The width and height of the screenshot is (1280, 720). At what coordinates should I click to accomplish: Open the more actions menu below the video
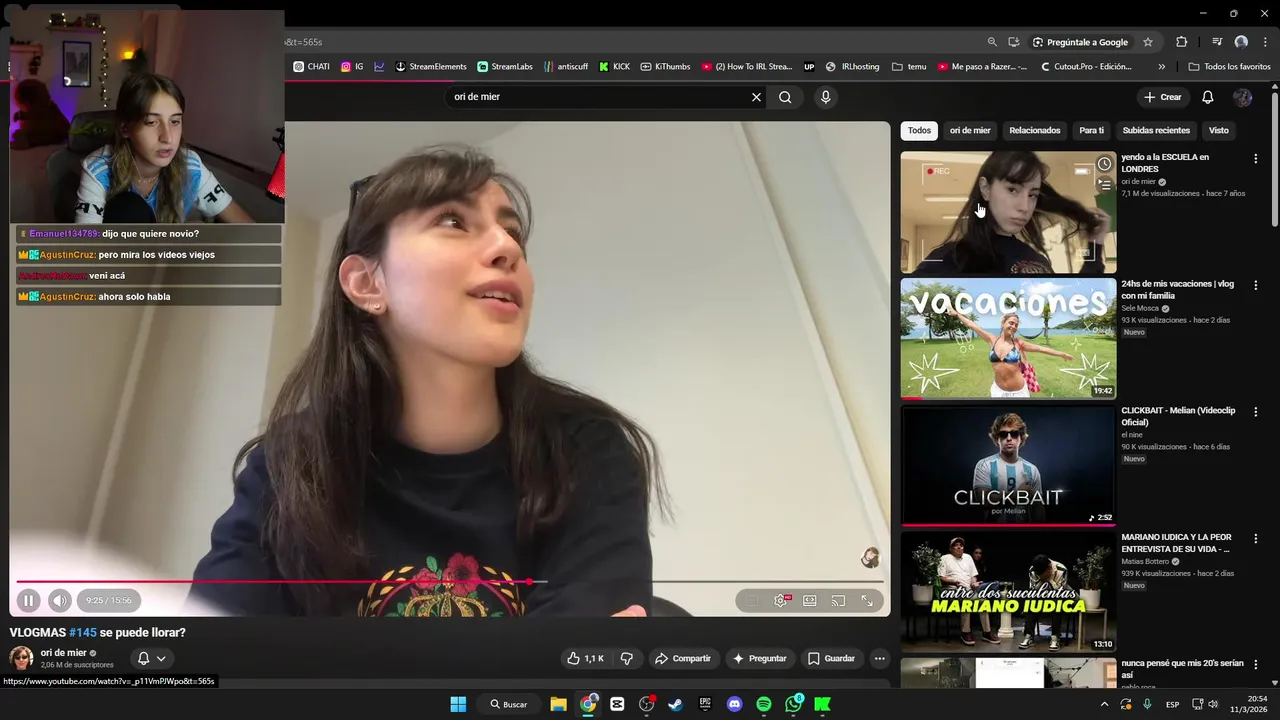click(880, 658)
